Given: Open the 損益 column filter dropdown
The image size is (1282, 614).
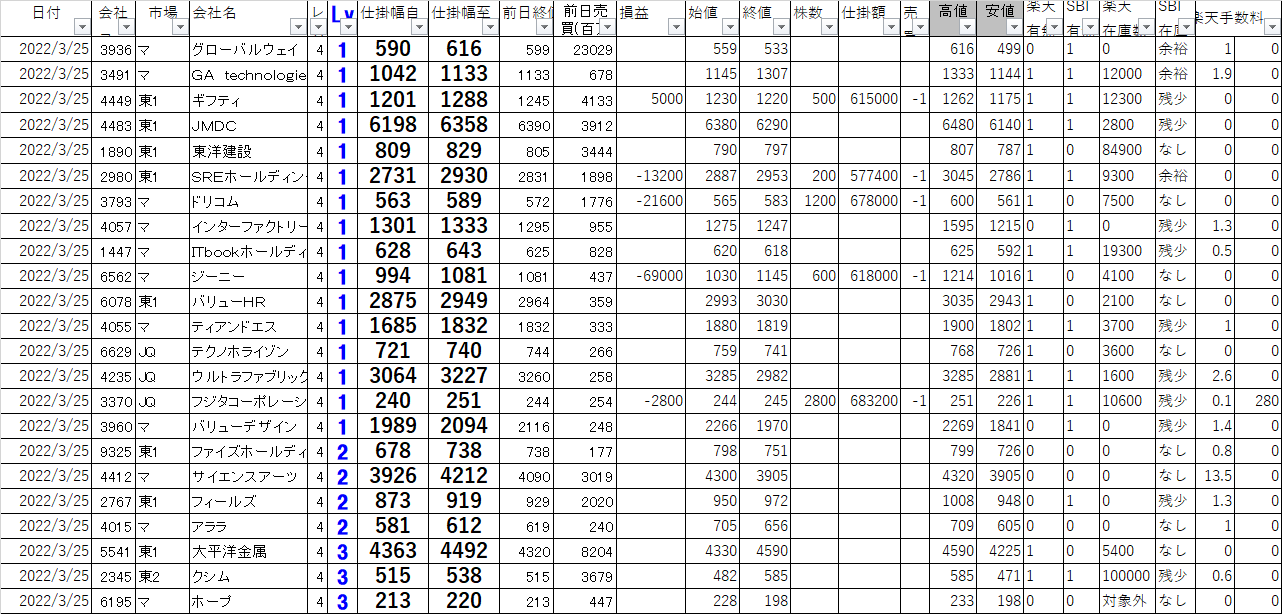Looking at the screenshot, I should [675, 29].
